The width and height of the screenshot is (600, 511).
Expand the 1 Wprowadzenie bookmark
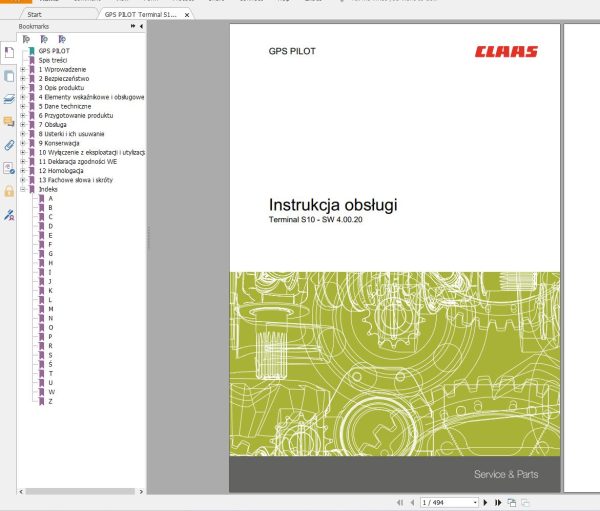[23, 69]
